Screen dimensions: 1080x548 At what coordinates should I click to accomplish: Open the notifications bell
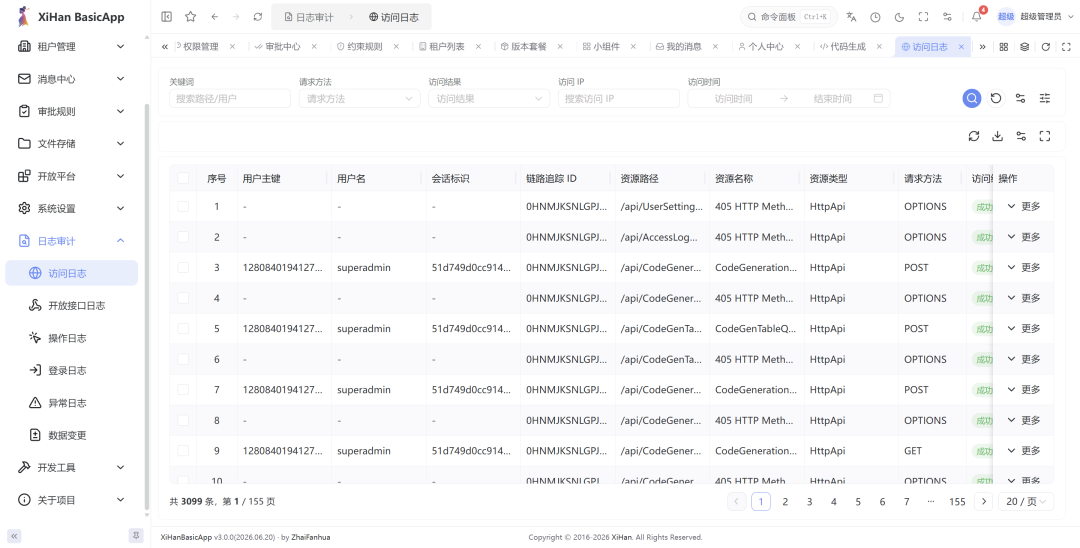click(x=977, y=17)
